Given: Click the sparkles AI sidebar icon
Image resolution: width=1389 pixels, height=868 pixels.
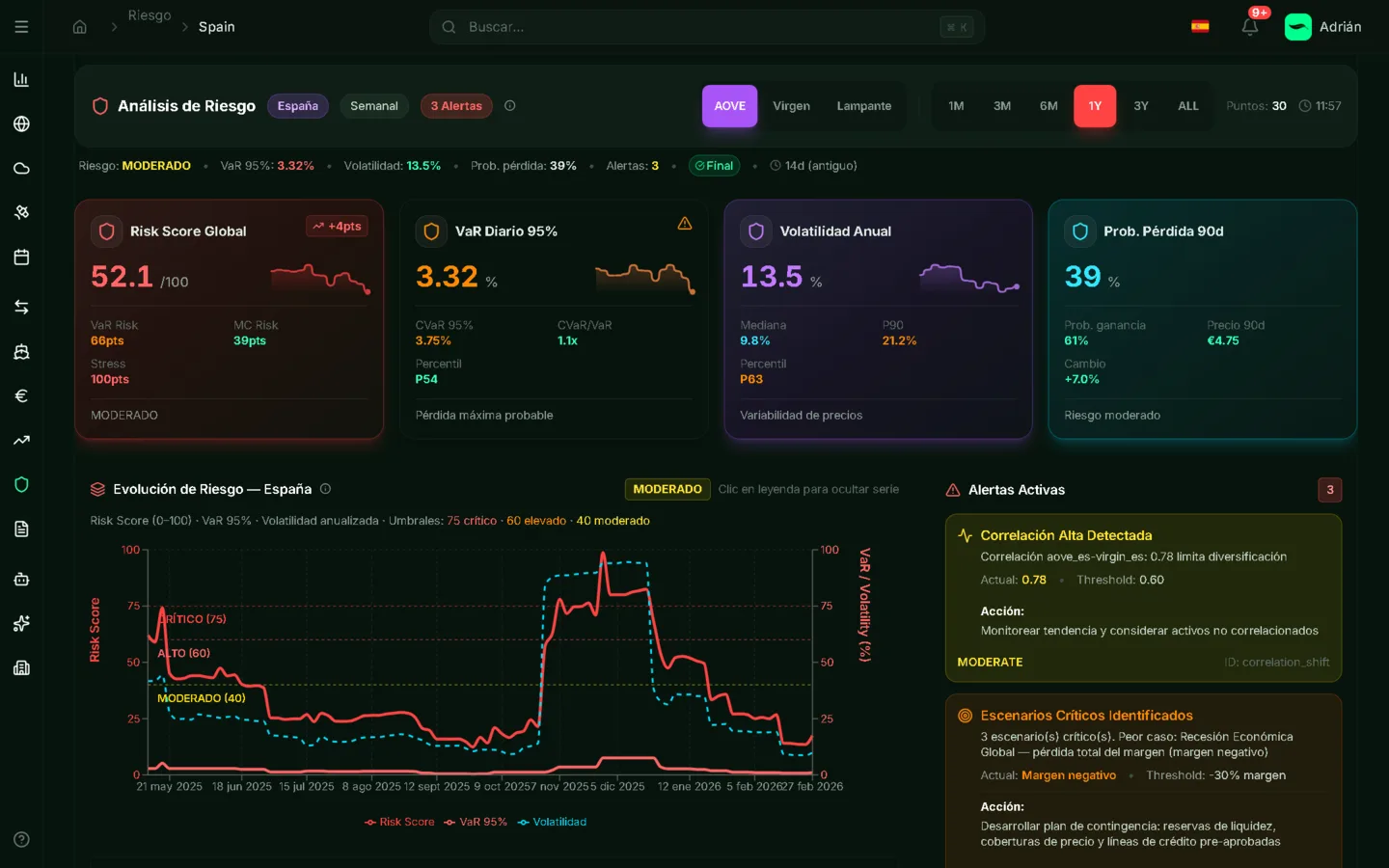Looking at the screenshot, I should 21,623.
